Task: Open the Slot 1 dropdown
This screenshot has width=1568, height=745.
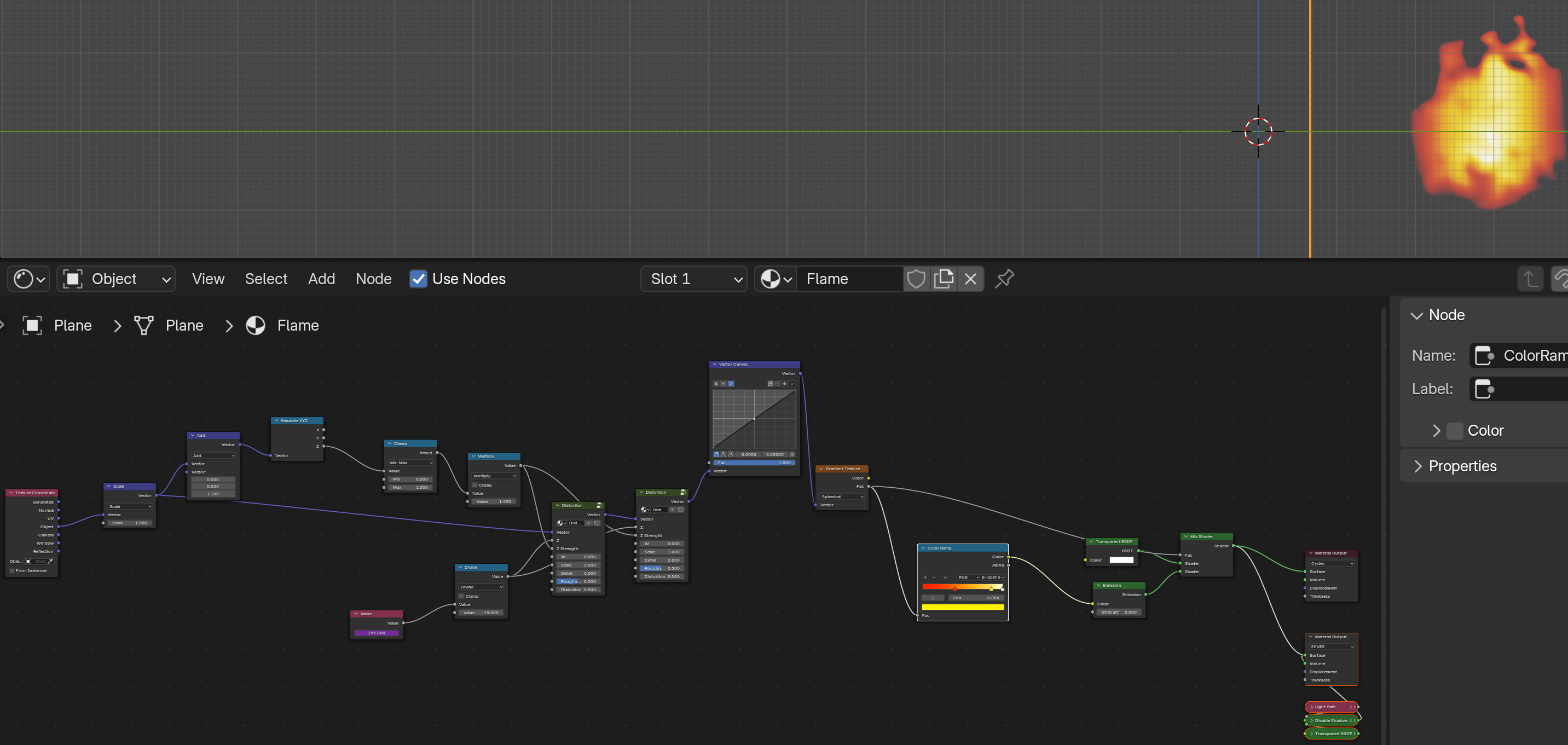Action: pos(693,279)
